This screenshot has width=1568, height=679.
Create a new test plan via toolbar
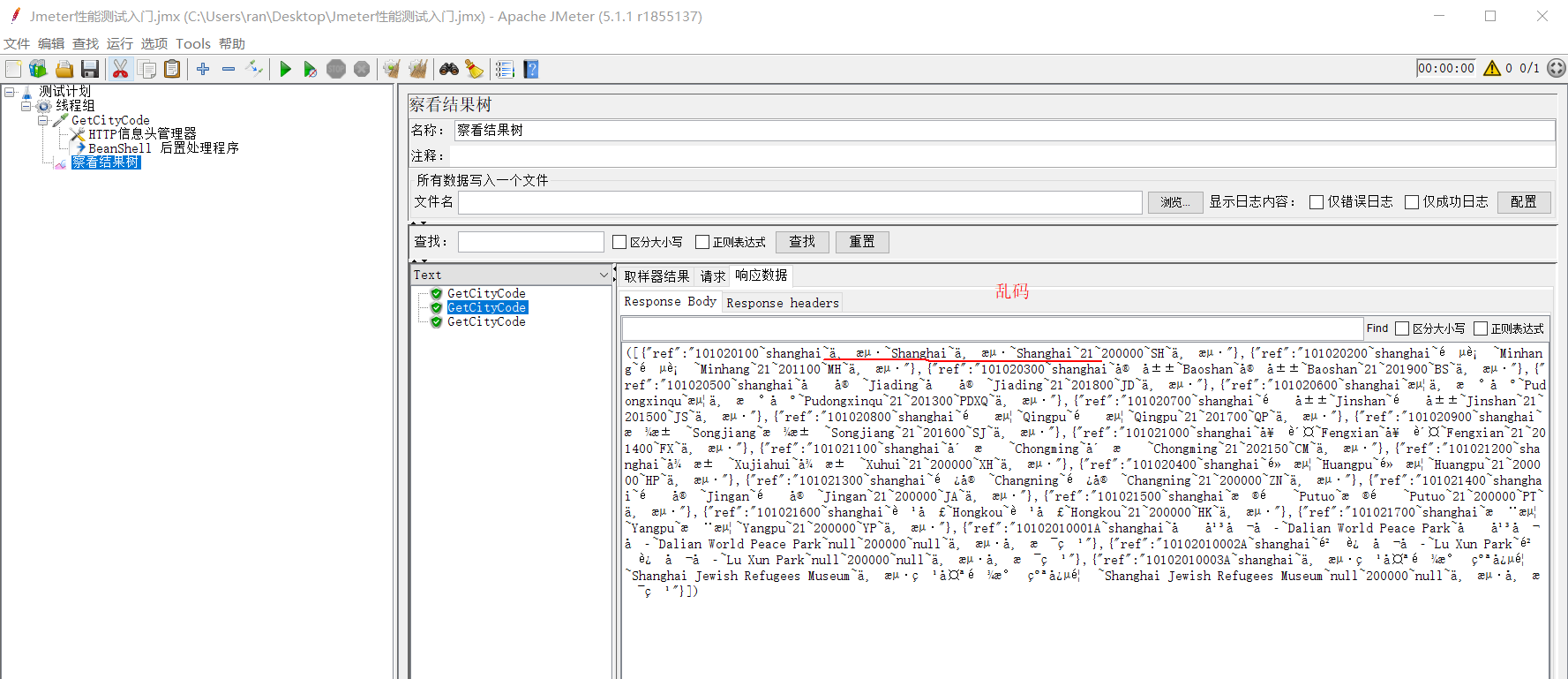pos(13,69)
